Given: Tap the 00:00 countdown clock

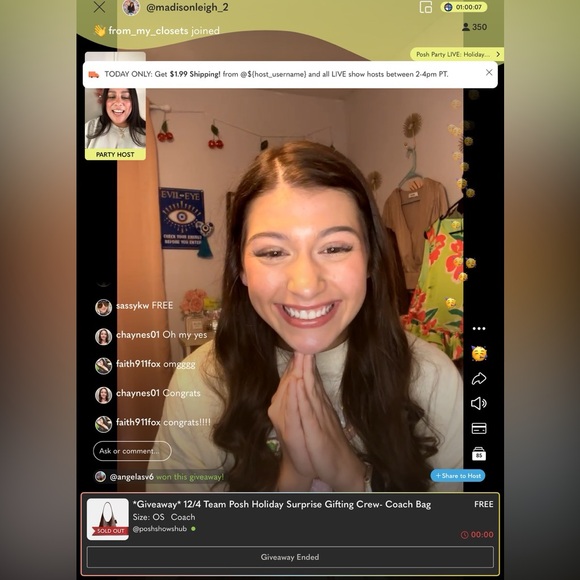Looking at the screenshot, I should (477, 535).
